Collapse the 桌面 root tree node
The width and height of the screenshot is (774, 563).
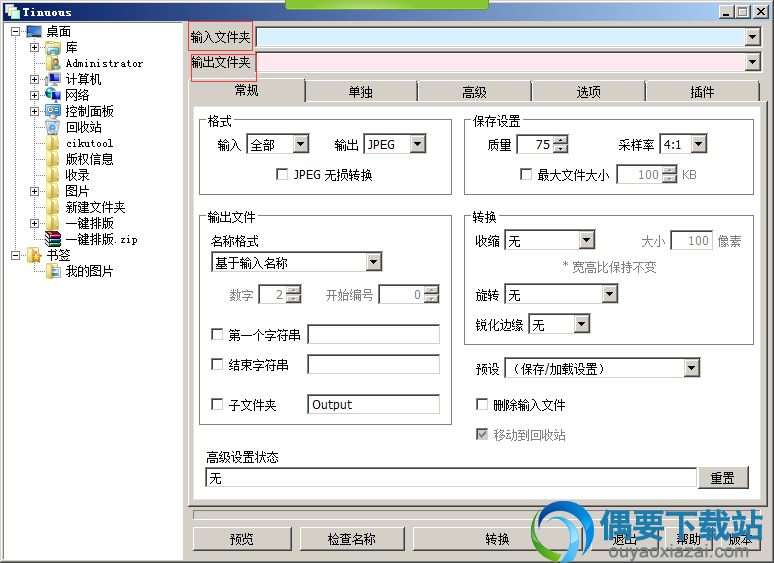coord(15,32)
